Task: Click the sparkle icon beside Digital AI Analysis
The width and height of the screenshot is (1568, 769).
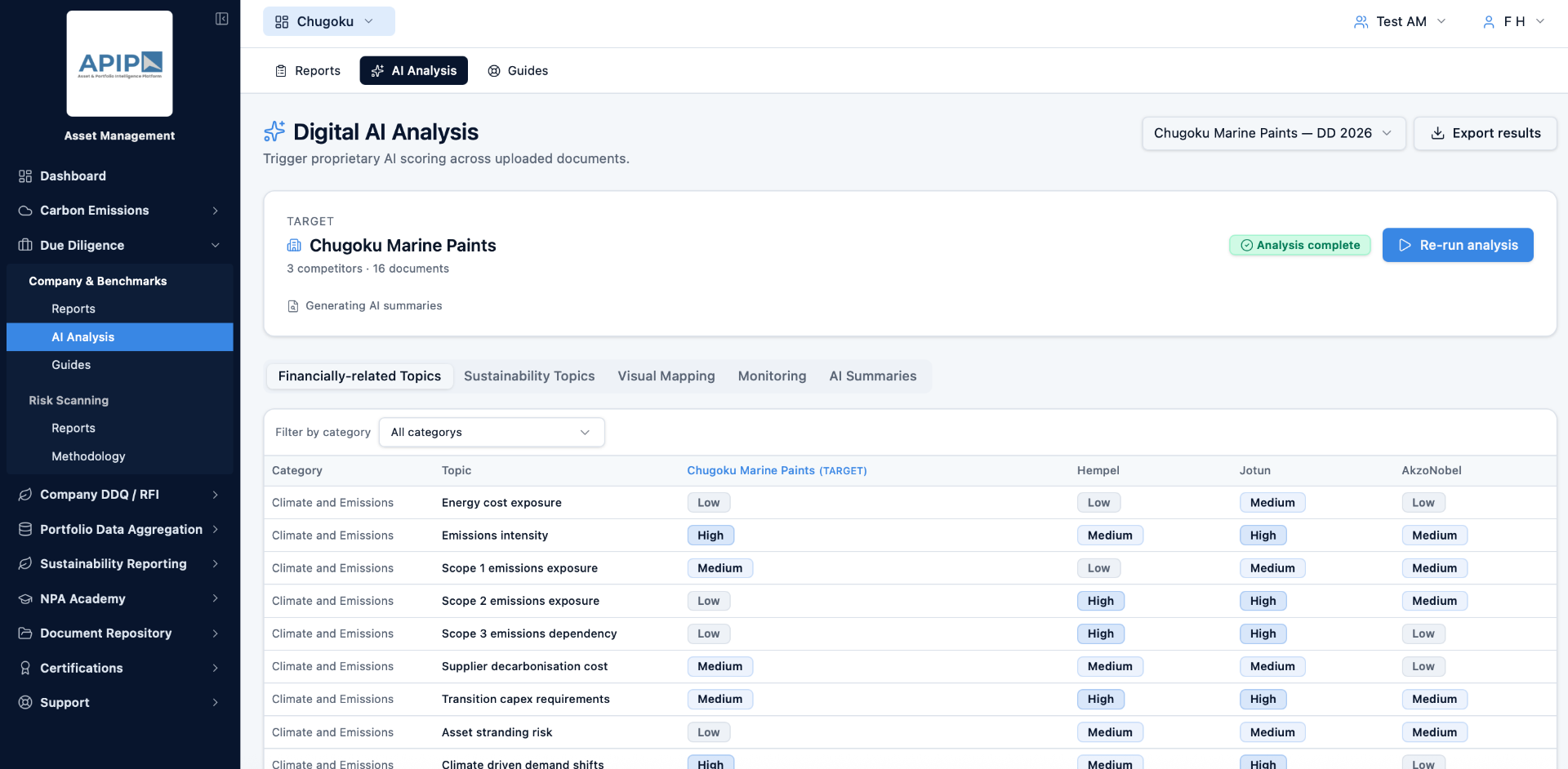Action: 274,131
